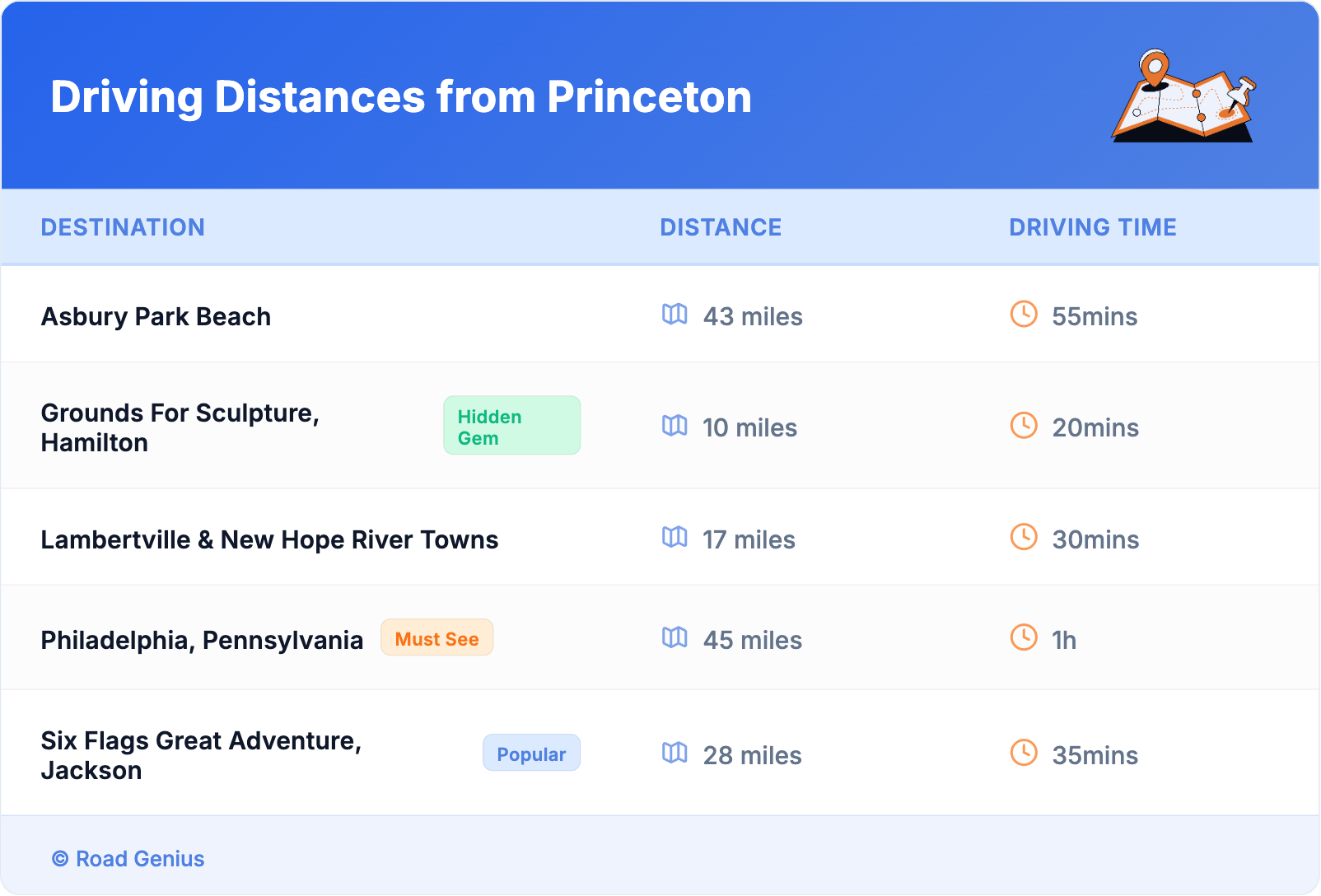Click the clock icon beside 30mins

tap(1024, 538)
